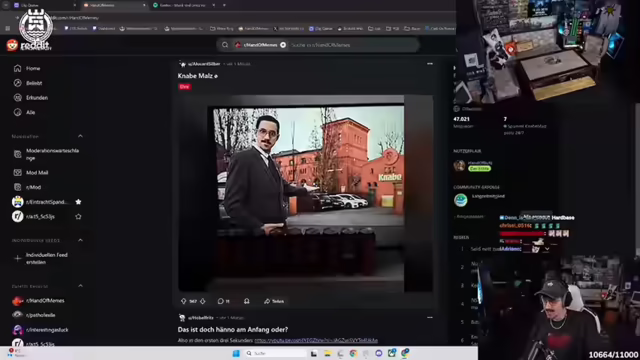Collapse the Individuelle Feeds section chevron
Image resolution: width=640 pixels, height=360 pixels.
80,240
